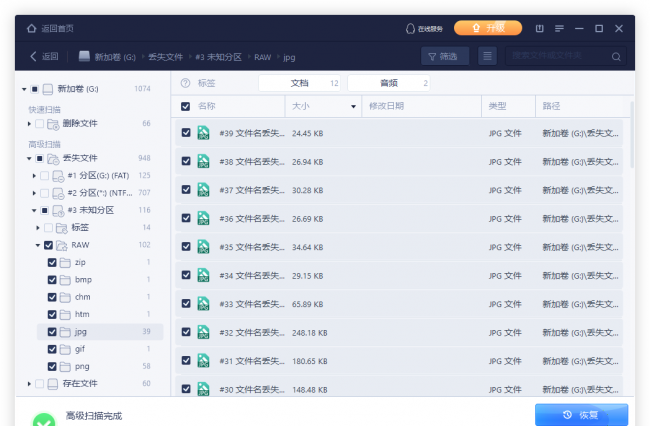Click the bookmark-style icon next to 升级
This screenshot has width=650, height=426.
pos(539,28)
